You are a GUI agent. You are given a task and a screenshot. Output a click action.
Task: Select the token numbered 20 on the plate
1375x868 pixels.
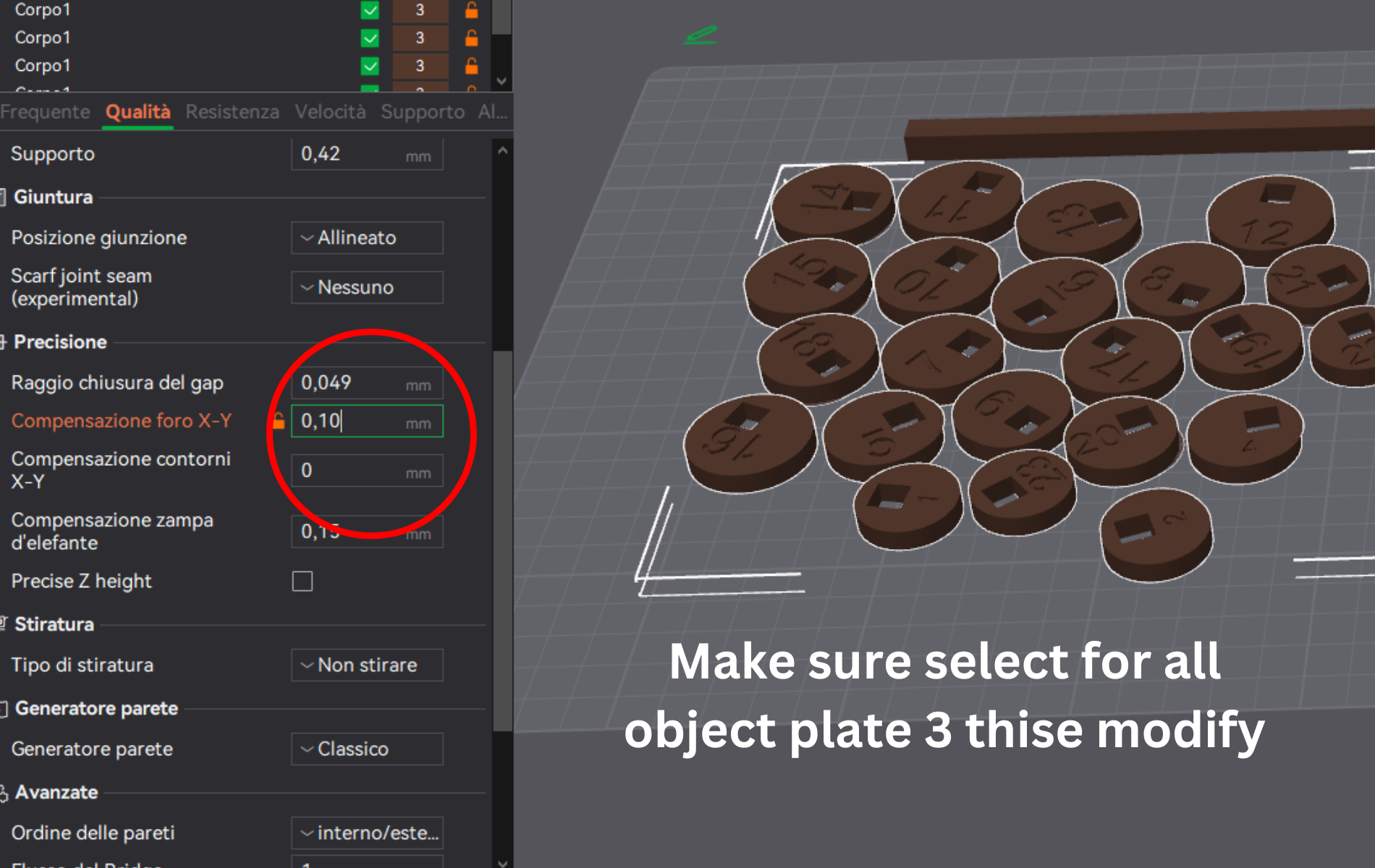coord(1122,441)
